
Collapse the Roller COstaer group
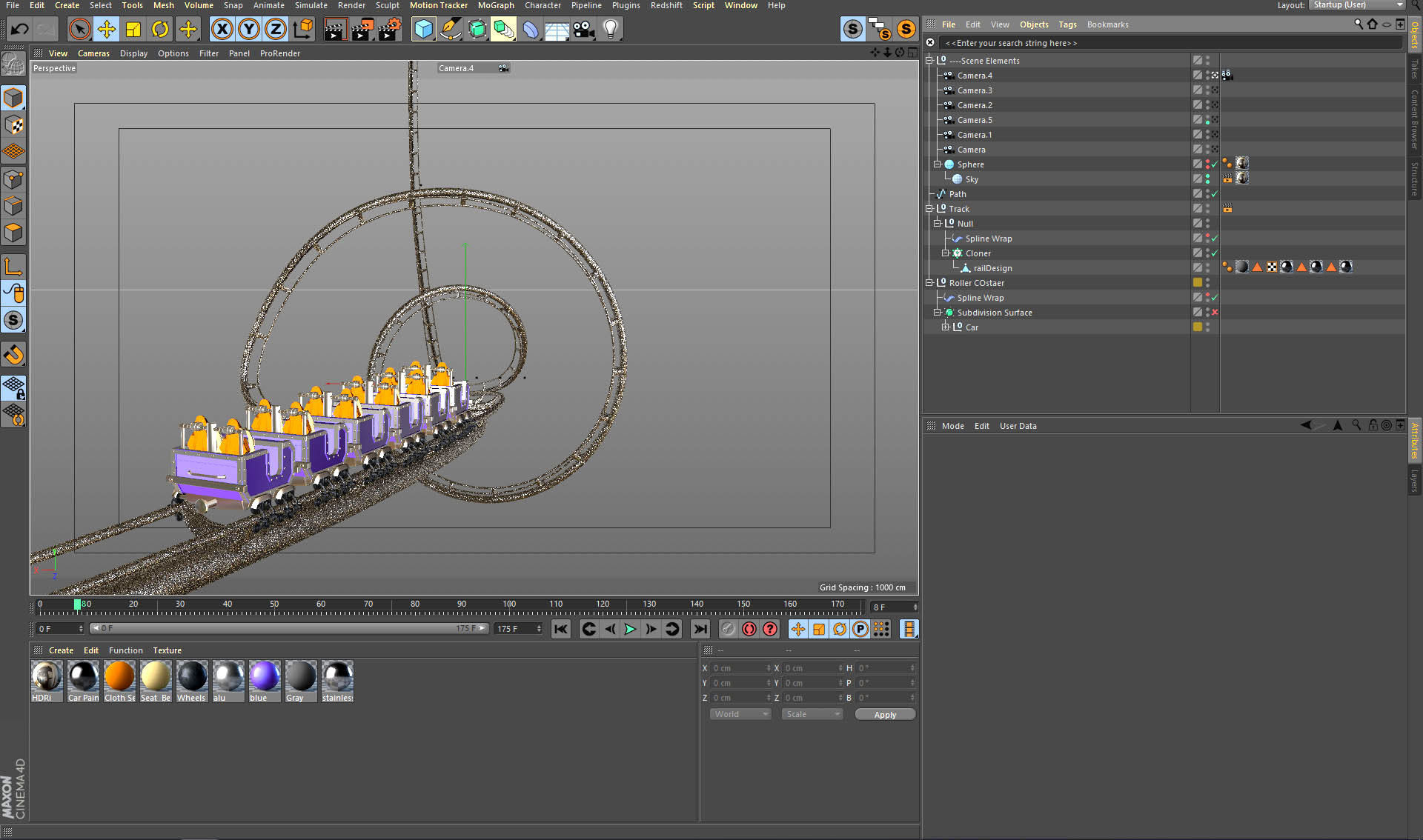pos(929,283)
